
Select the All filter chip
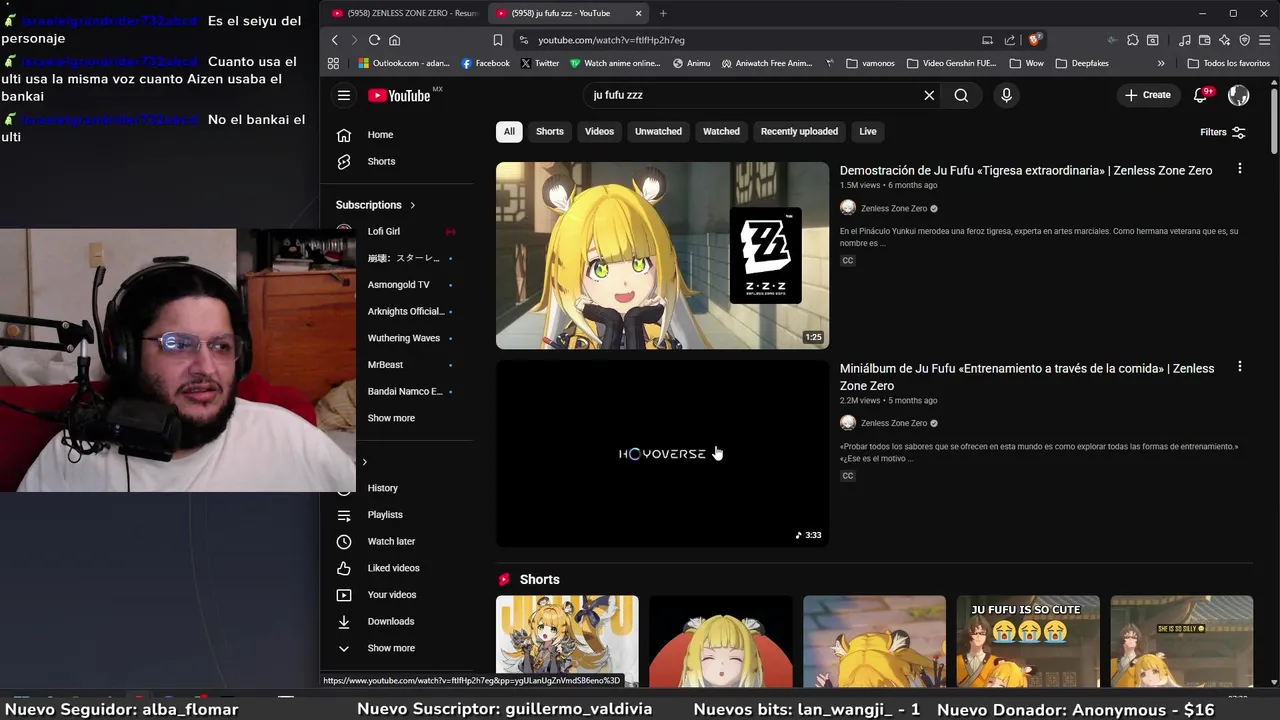click(x=509, y=131)
